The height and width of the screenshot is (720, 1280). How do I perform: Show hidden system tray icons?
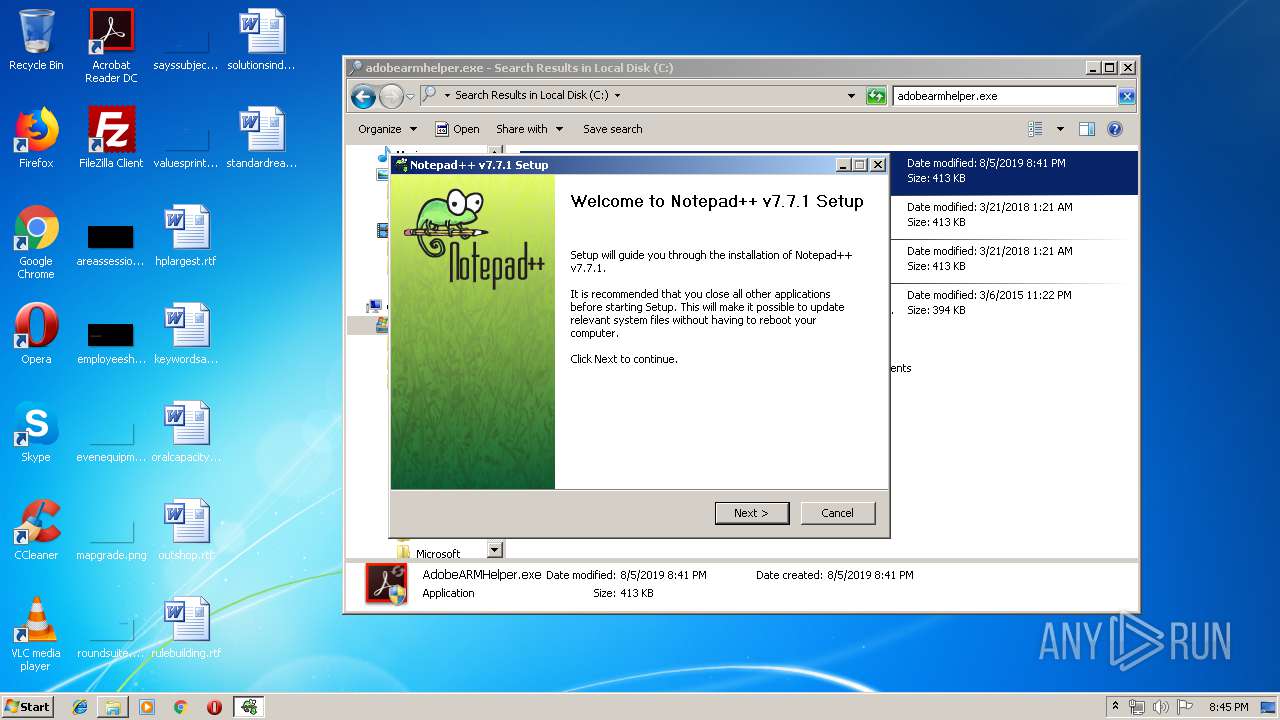(x=1116, y=707)
